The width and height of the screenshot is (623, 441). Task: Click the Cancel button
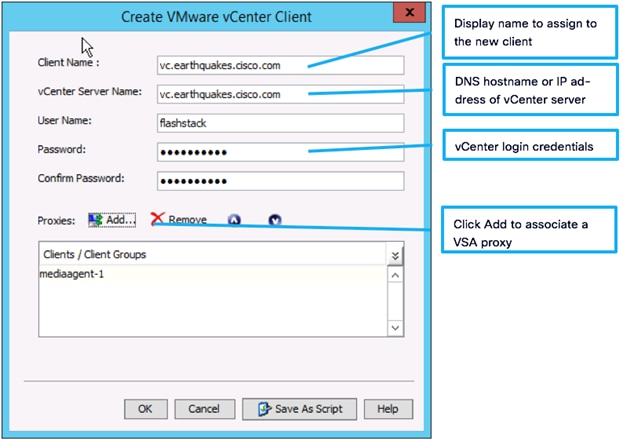pyautogui.click(x=204, y=409)
